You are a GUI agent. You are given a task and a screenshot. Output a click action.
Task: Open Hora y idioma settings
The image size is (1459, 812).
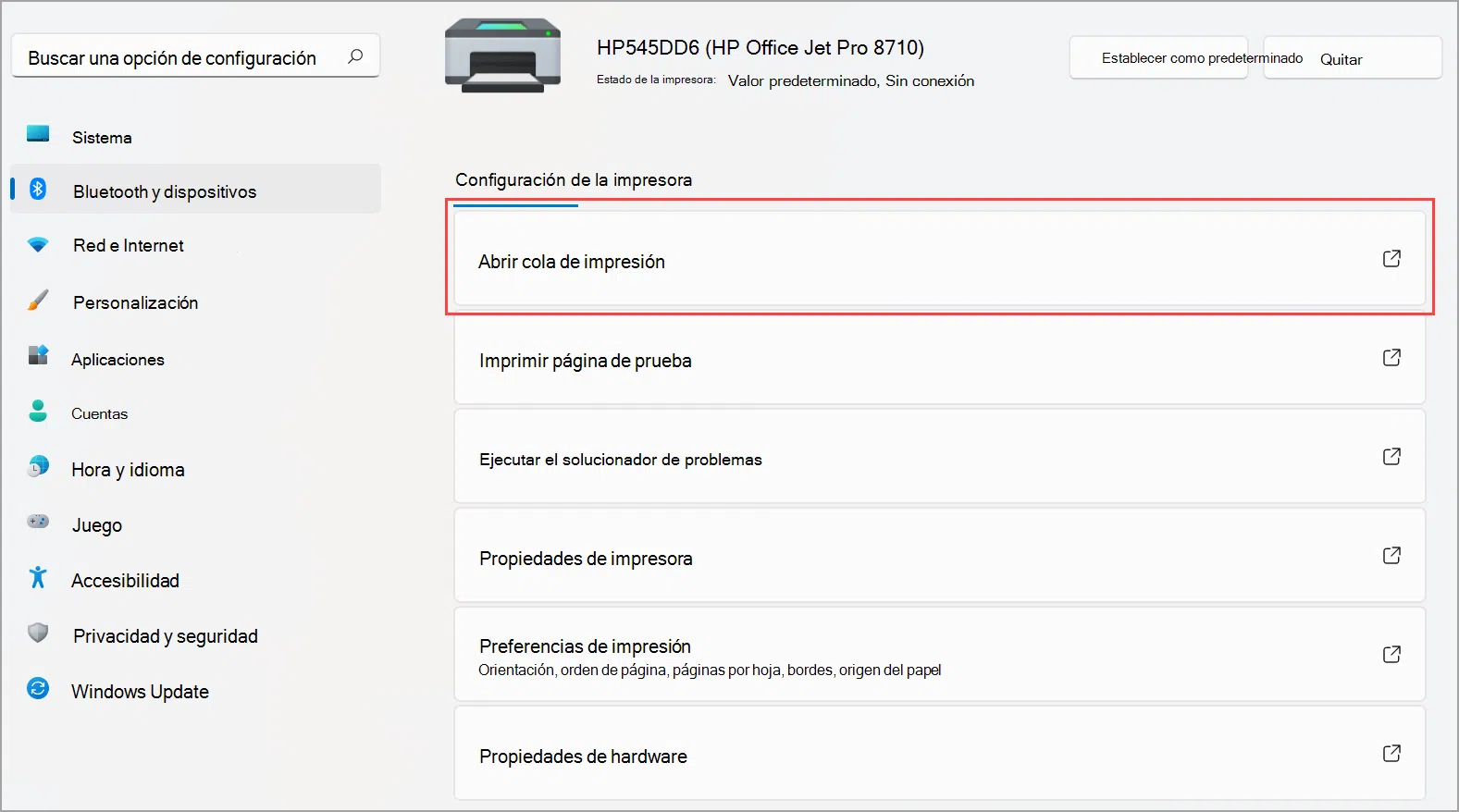pyautogui.click(x=128, y=470)
